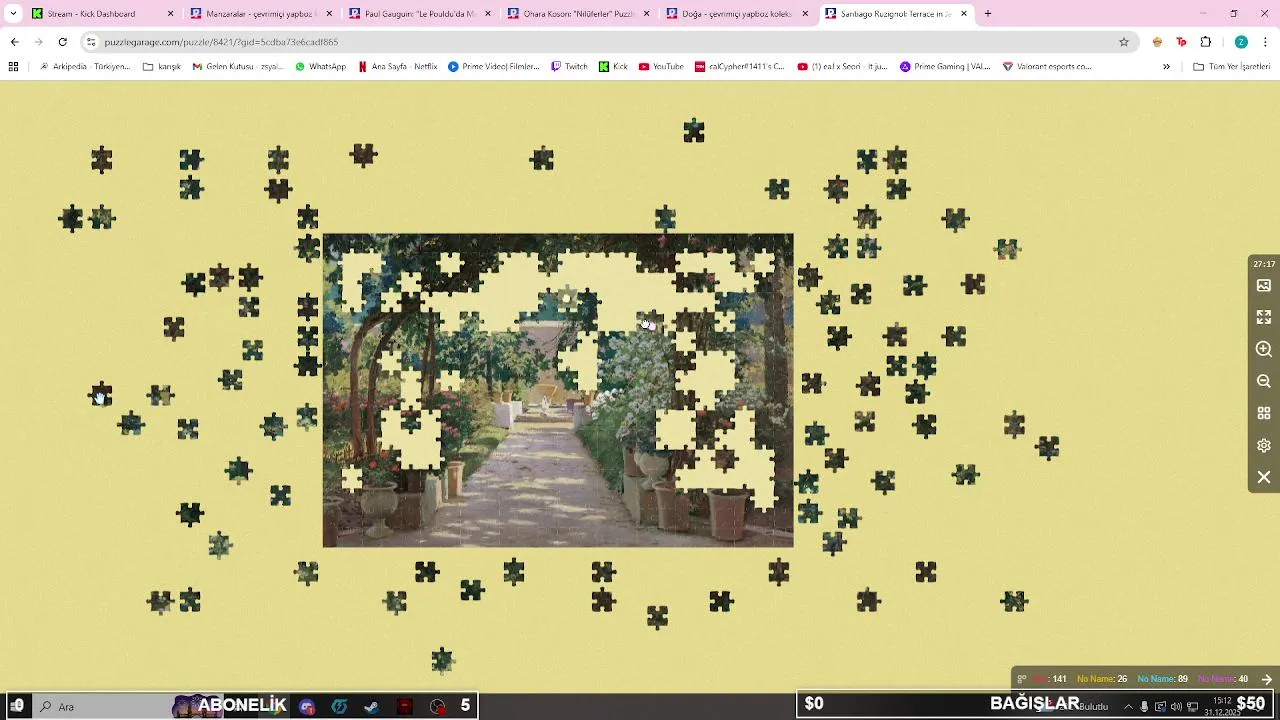Open a new browser tab
The height and width of the screenshot is (720, 1280).
(988, 14)
